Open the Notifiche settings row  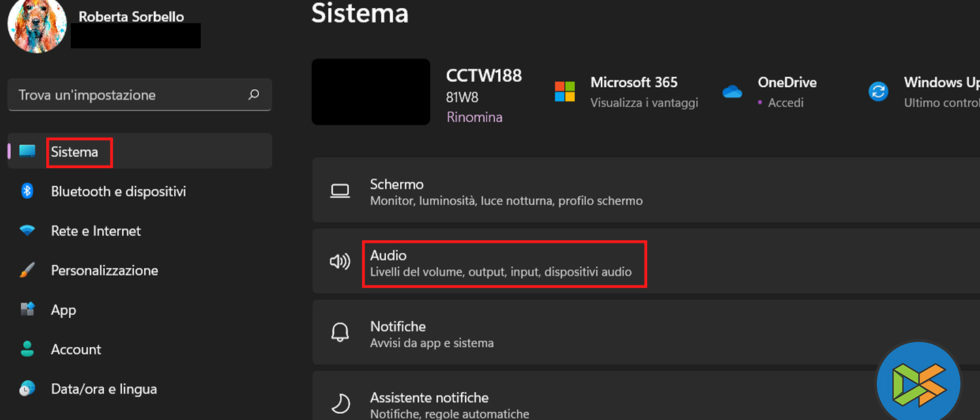[x=600, y=334]
